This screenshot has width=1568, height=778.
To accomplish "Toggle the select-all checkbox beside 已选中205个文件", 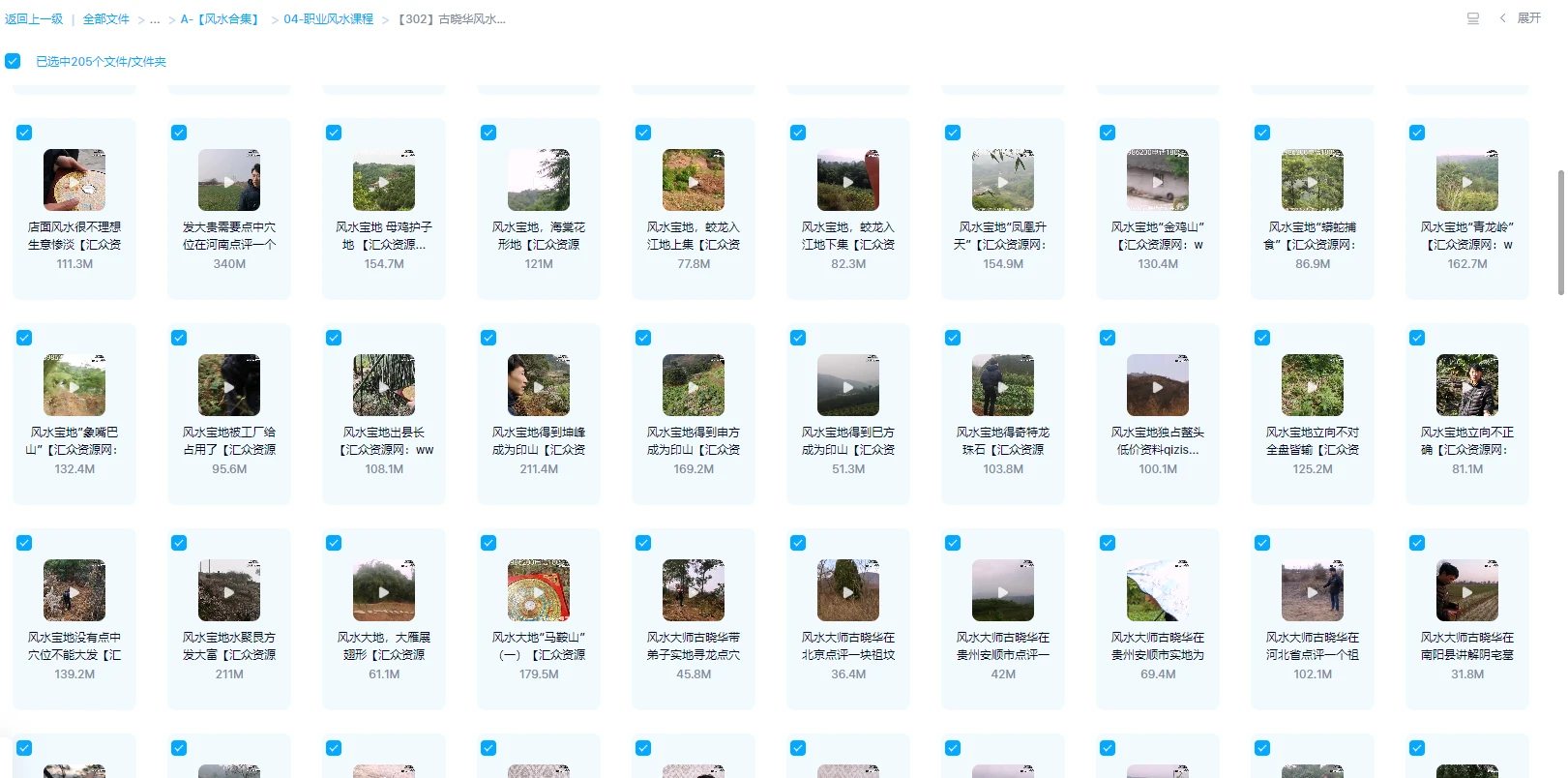I will click(x=13, y=61).
